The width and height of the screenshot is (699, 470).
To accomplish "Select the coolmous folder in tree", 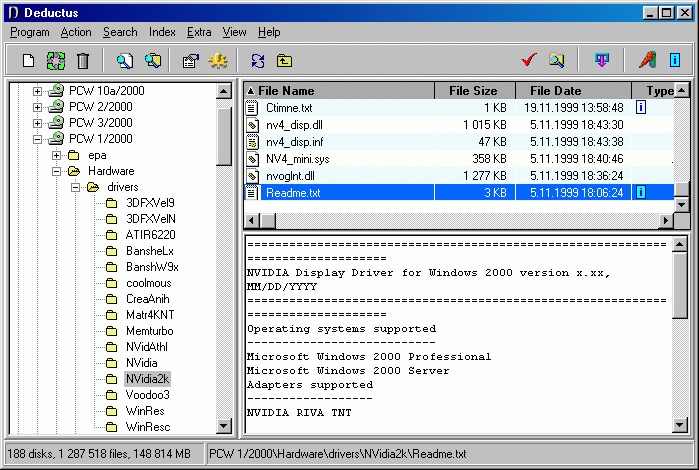I will 149,283.
